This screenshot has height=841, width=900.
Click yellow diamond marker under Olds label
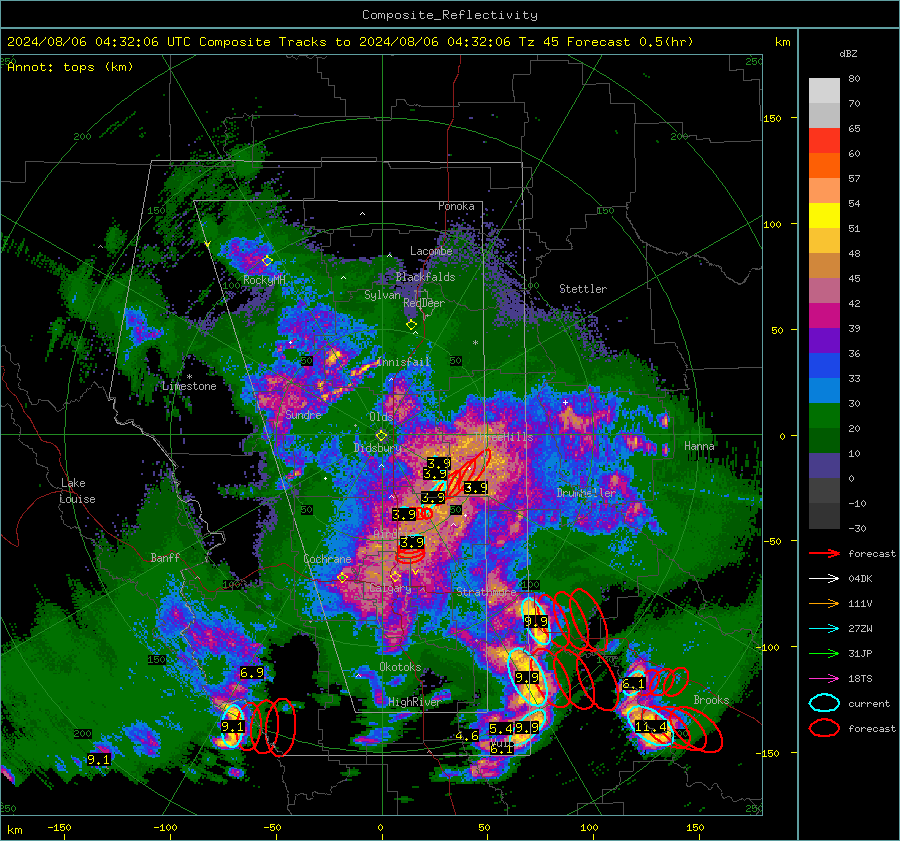pos(381,436)
